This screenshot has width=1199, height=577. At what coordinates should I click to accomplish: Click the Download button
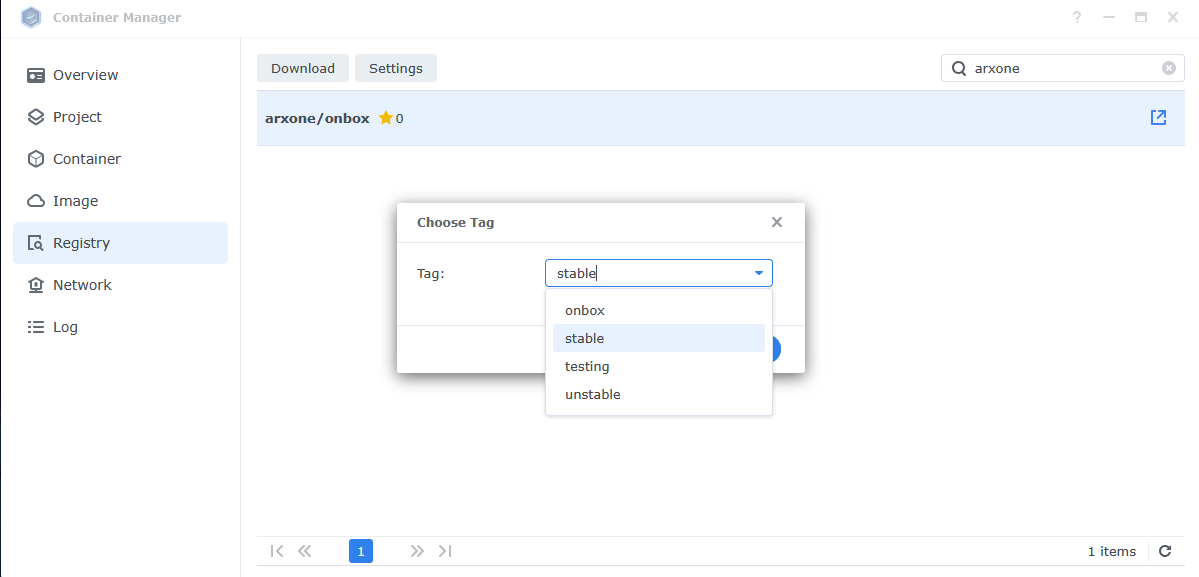point(302,68)
